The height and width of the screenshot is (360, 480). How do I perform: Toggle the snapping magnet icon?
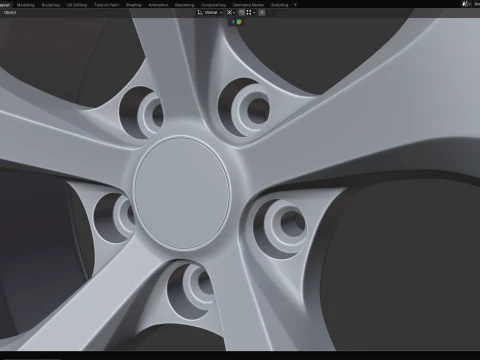coord(242,13)
